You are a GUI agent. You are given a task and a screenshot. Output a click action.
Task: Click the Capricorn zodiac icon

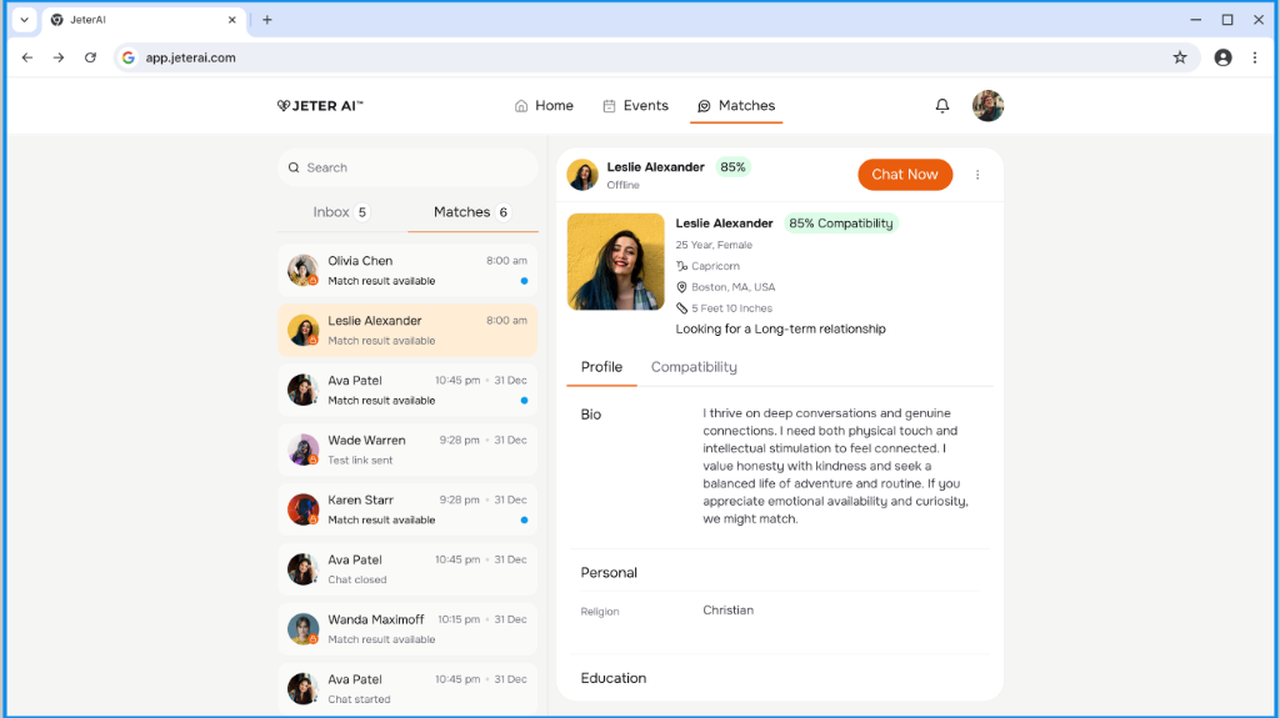click(682, 266)
